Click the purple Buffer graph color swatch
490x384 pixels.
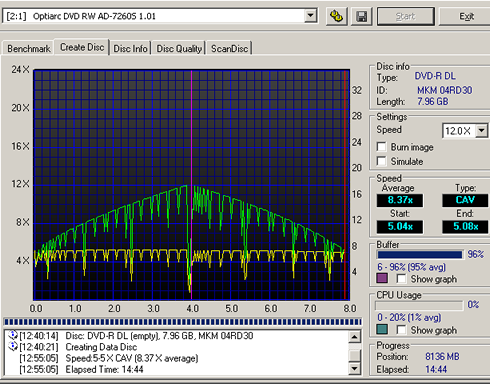[382, 278]
